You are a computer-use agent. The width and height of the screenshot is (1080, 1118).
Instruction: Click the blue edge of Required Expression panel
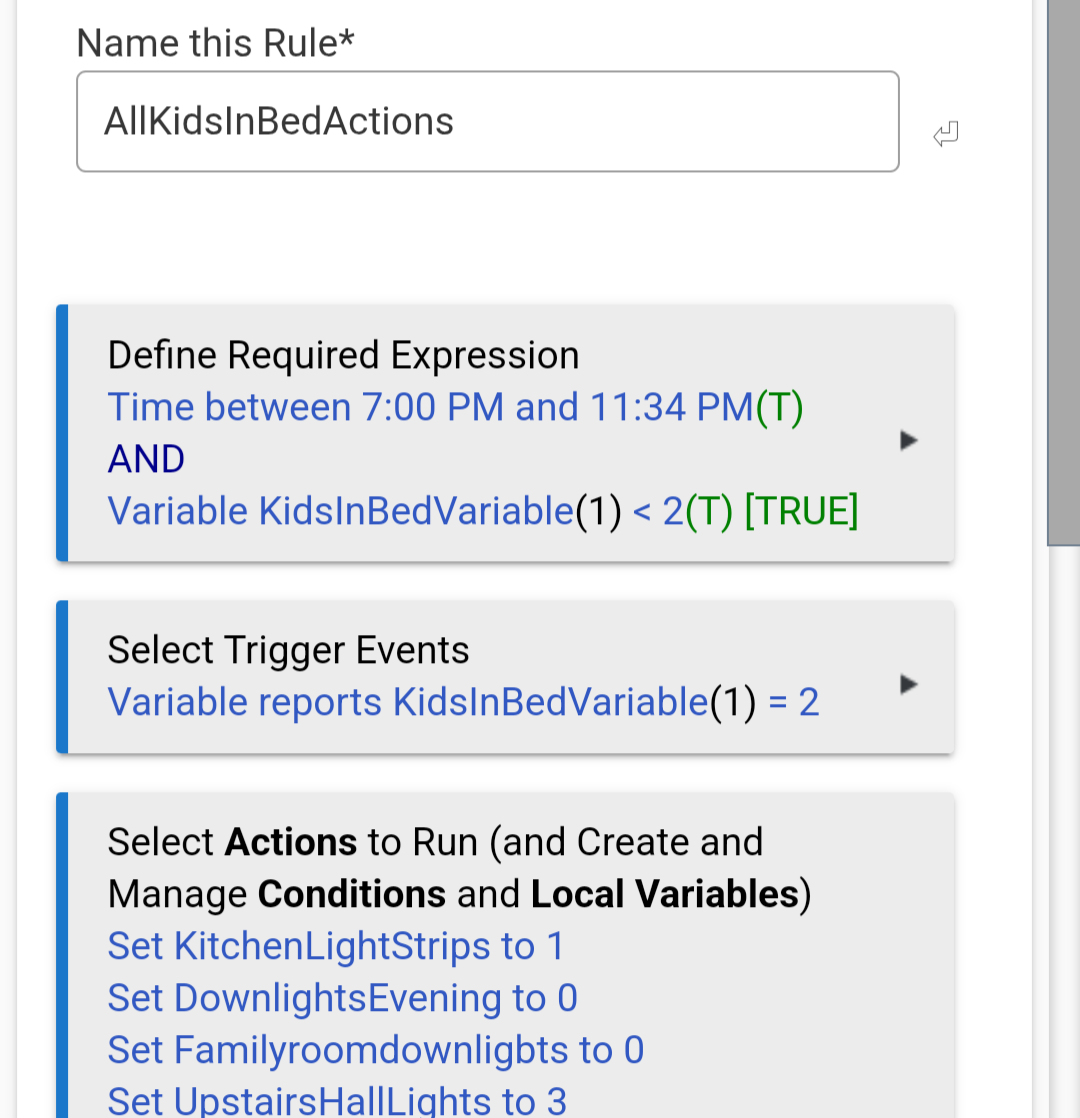62,433
